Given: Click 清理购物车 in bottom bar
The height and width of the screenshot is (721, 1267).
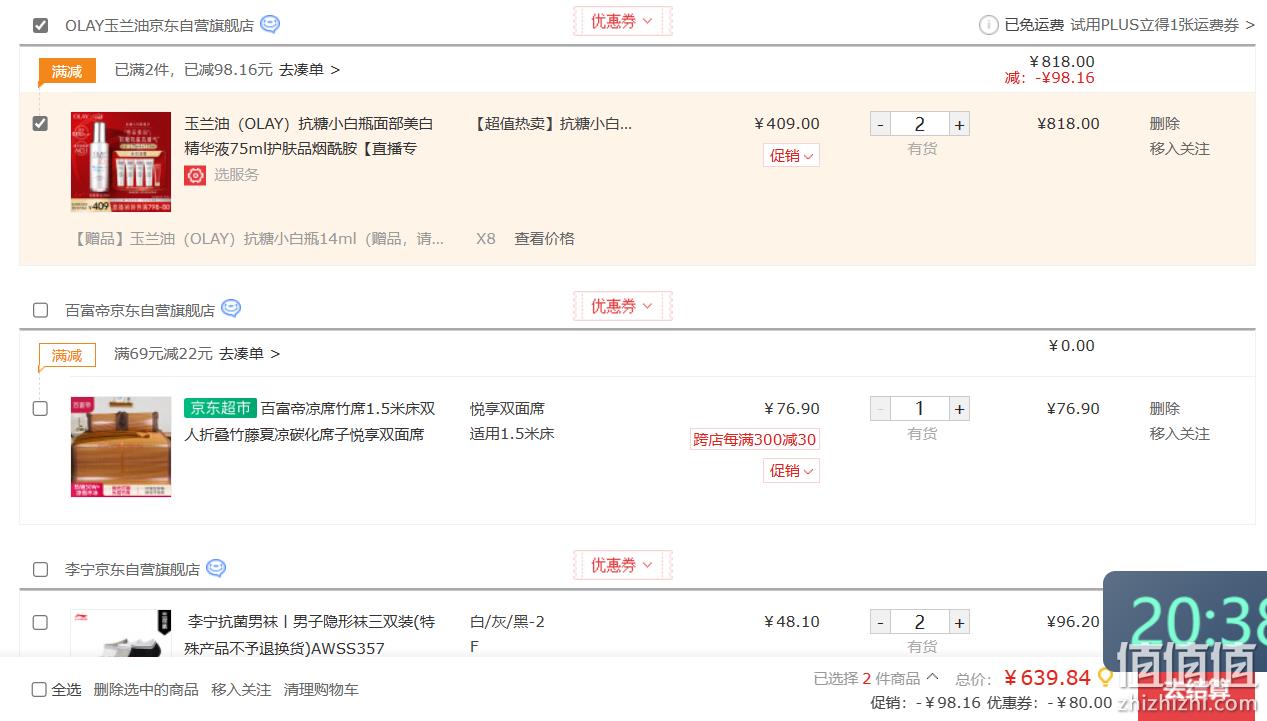Looking at the screenshot, I should [x=321, y=690].
